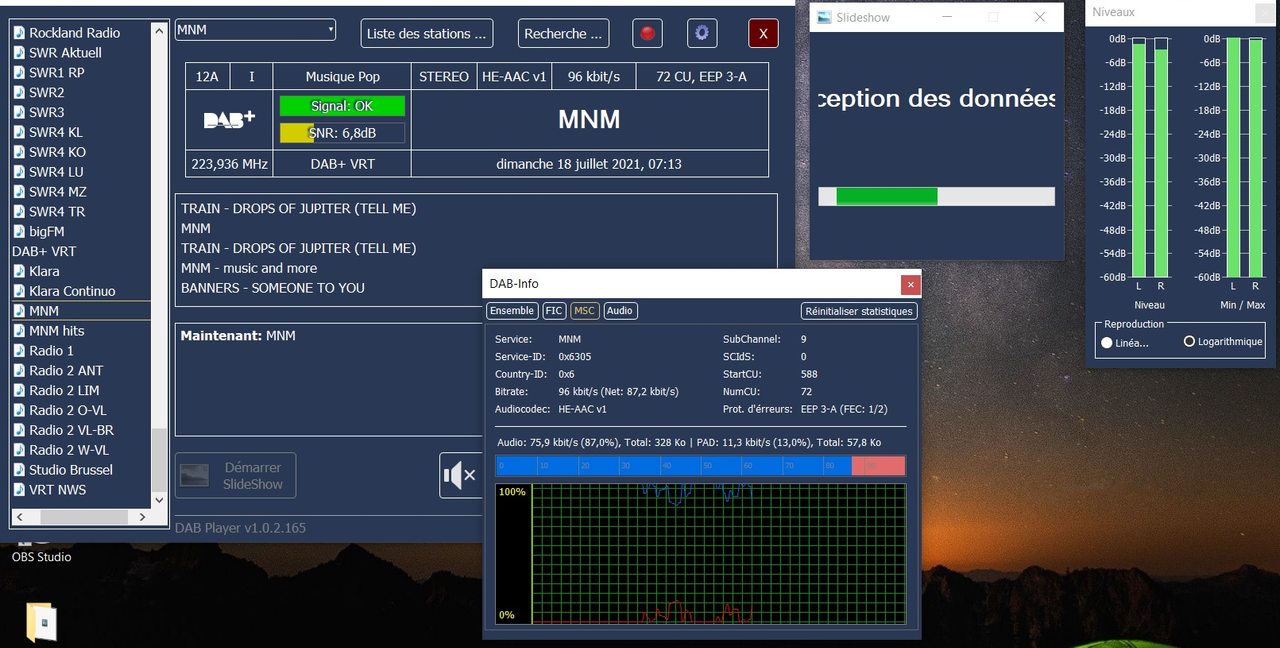This screenshot has height=648, width=1280.
Task: Open the Audio tab in DAB-Info
Action: pos(620,311)
